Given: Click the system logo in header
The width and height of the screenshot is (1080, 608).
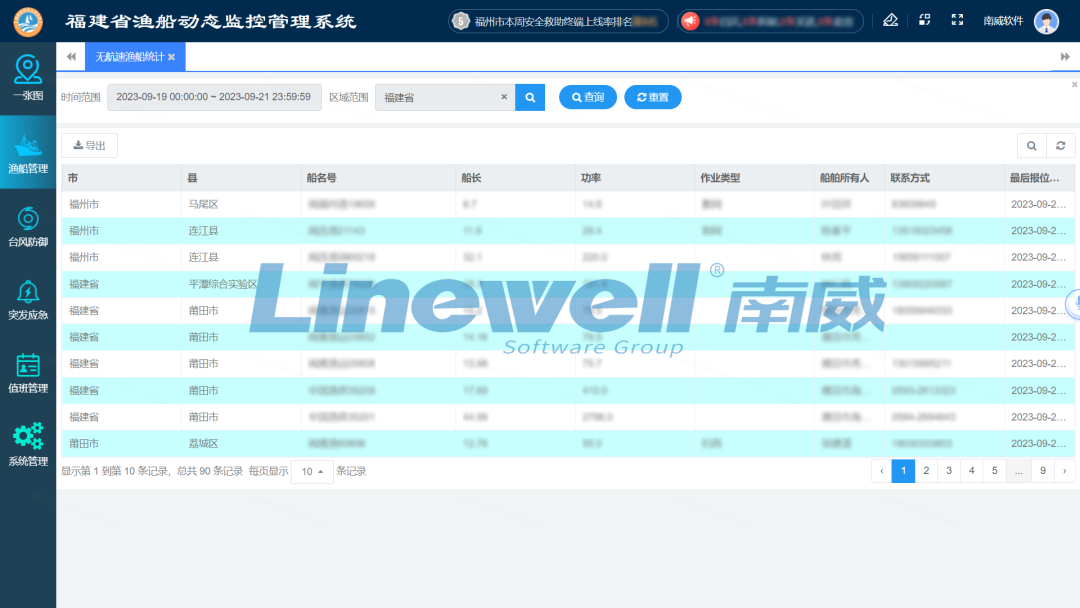Looking at the screenshot, I should pos(28,21).
